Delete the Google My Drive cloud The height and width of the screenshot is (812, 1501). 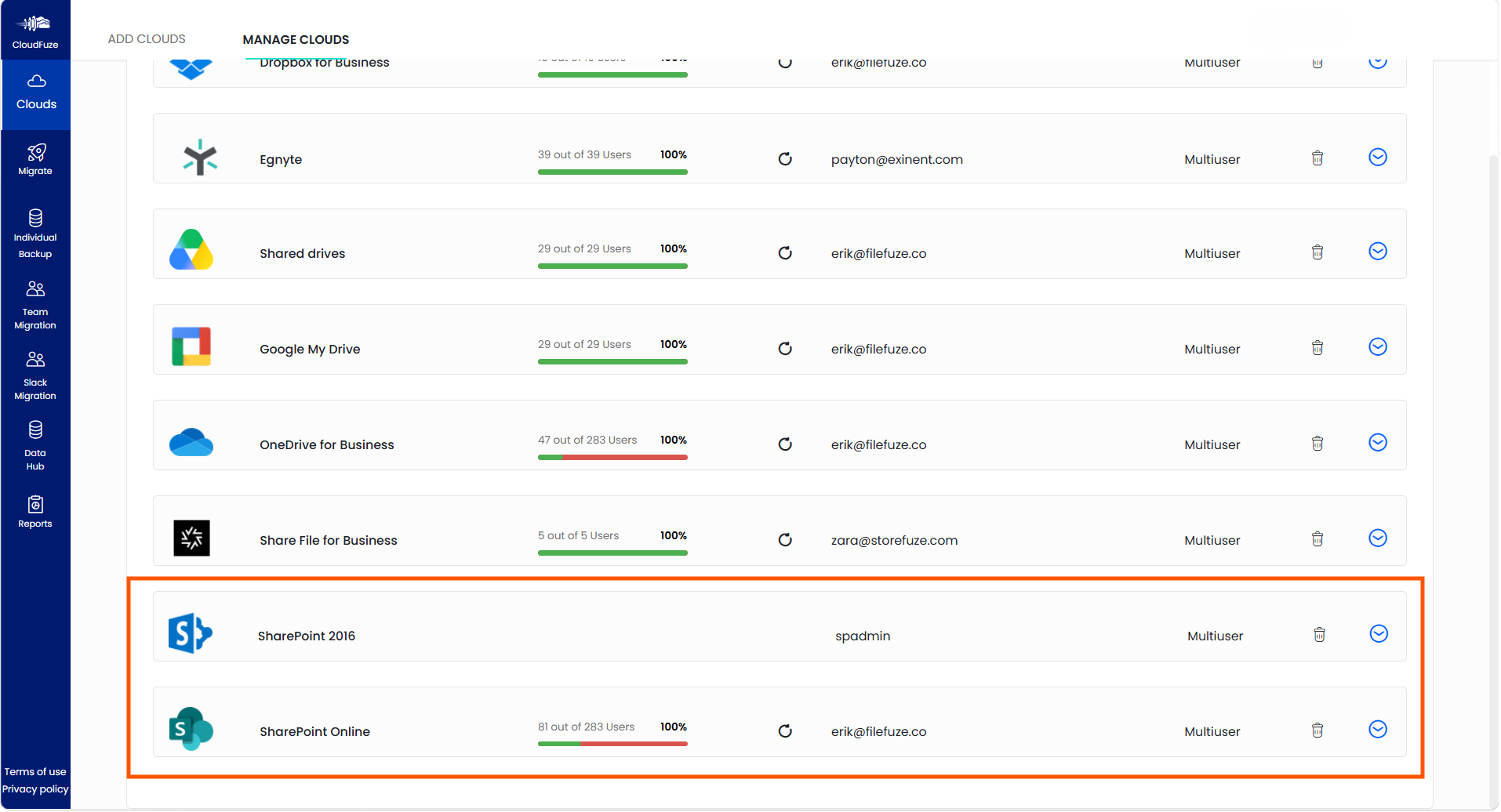[1317, 348]
